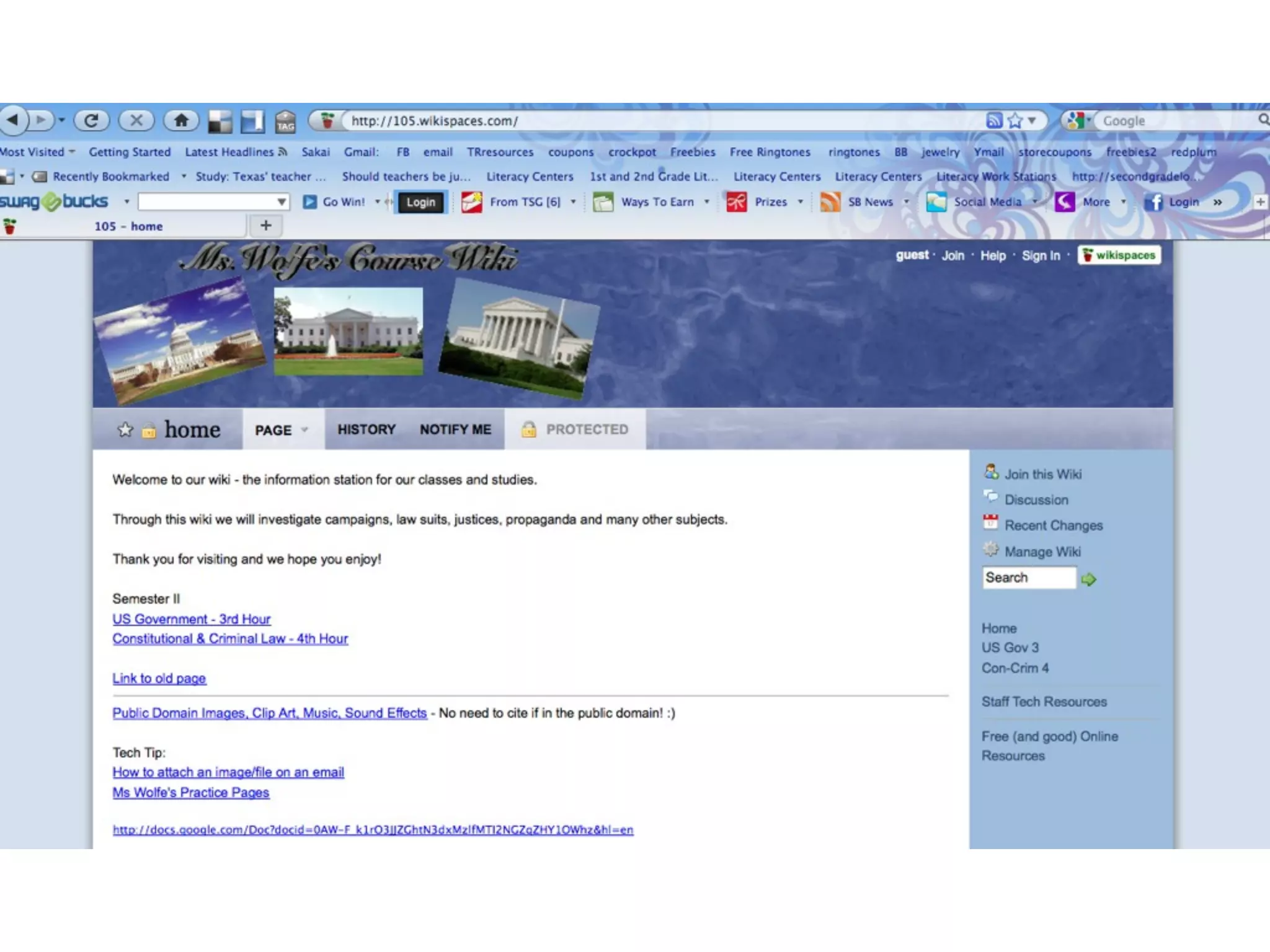Click the stop loading X button
This screenshot has height=952, width=1270.
[x=136, y=120]
